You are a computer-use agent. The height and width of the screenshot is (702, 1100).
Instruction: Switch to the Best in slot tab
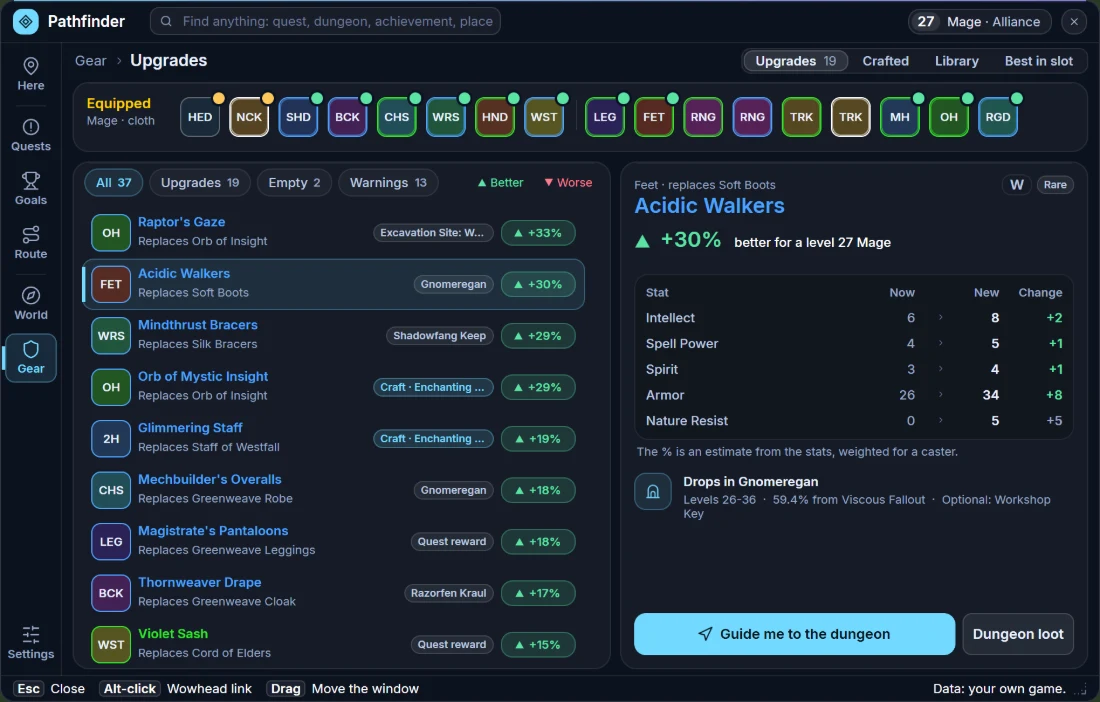1038,61
